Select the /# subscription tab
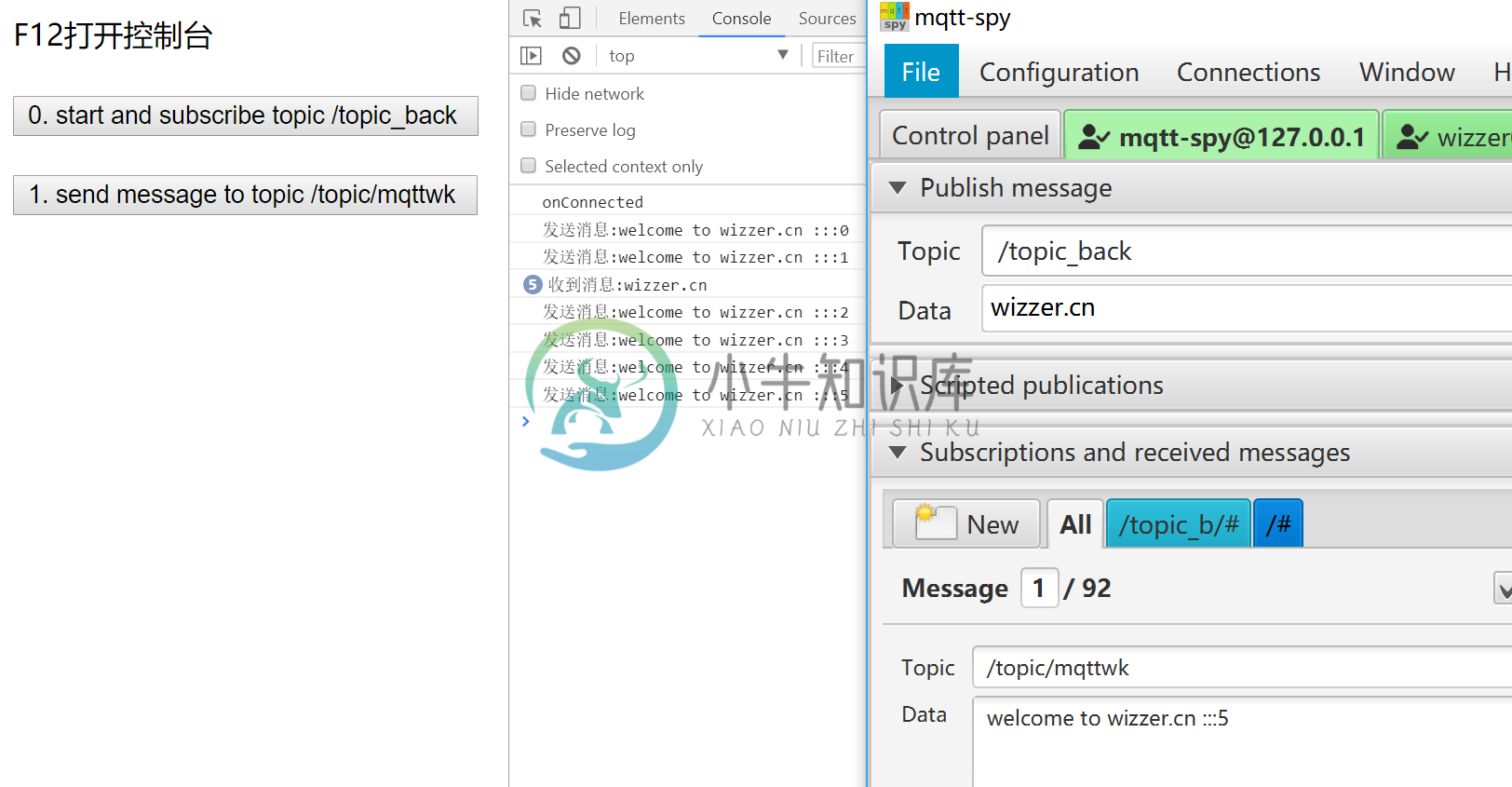This screenshot has width=1512, height=787. click(x=1278, y=524)
